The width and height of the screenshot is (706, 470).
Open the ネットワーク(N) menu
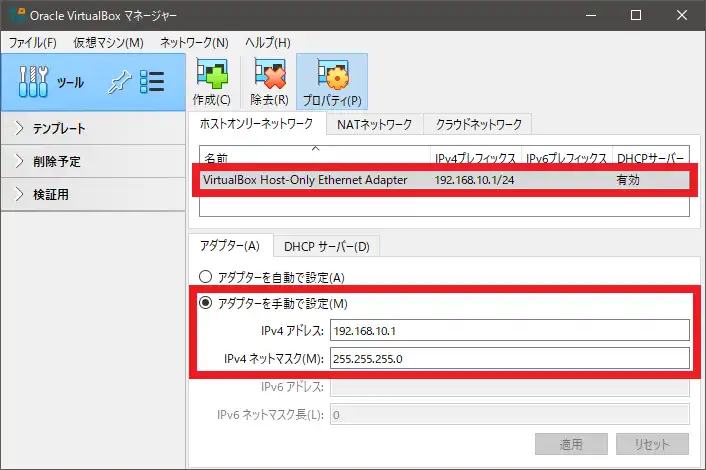click(x=194, y=43)
